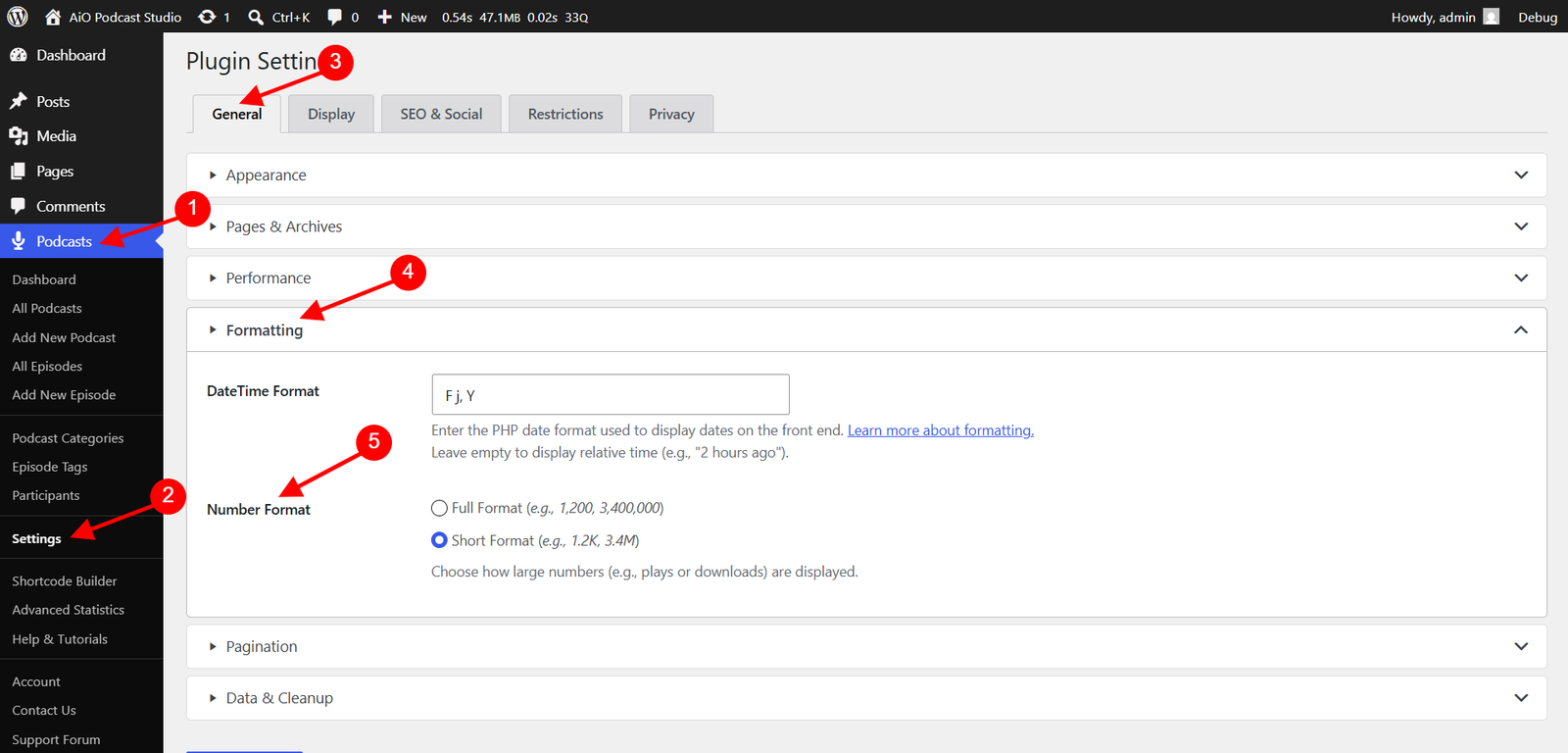Open the Shortcode Builder submenu link
Screen dimensions: 1568x753
click(x=65, y=581)
